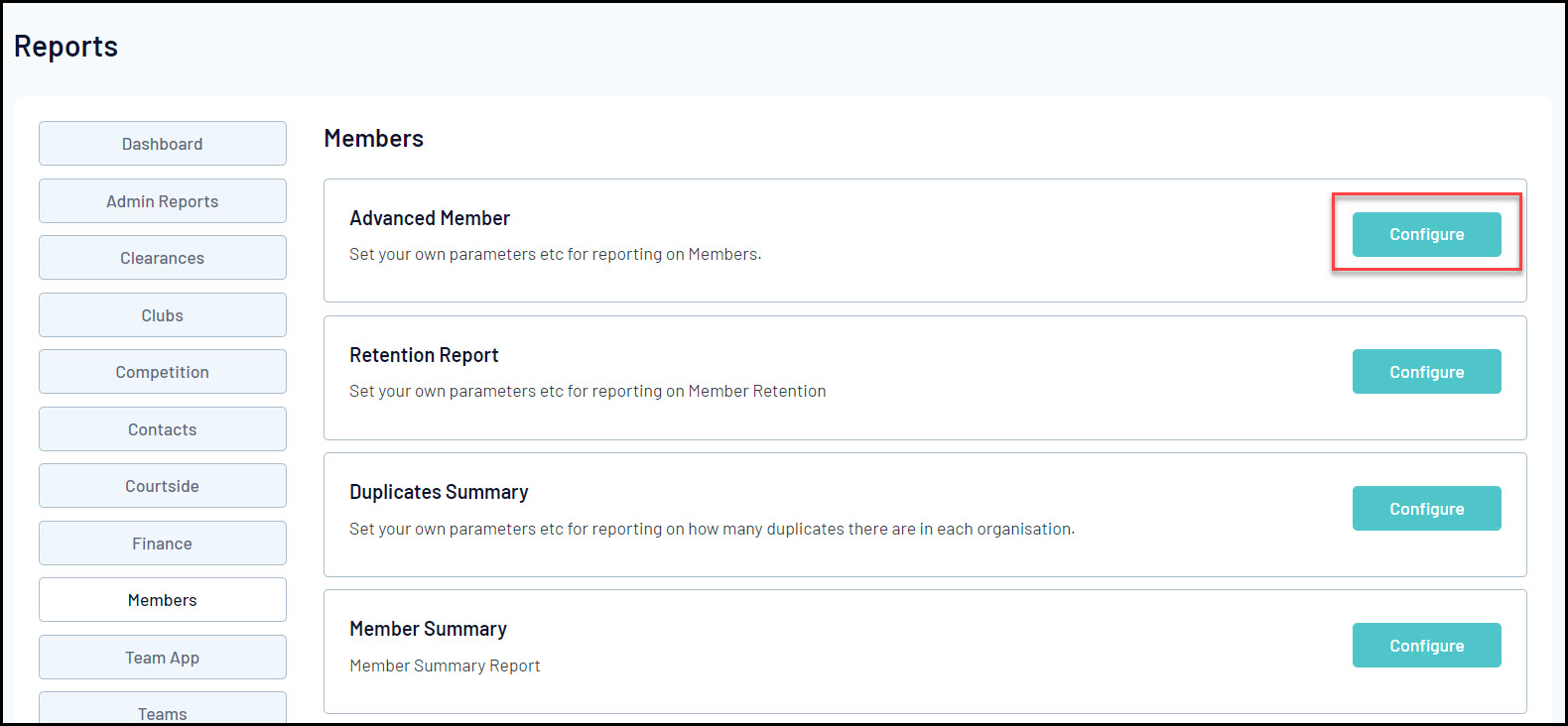Go to Clearances reports
The height and width of the screenshot is (726, 1568).
pos(163,258)
